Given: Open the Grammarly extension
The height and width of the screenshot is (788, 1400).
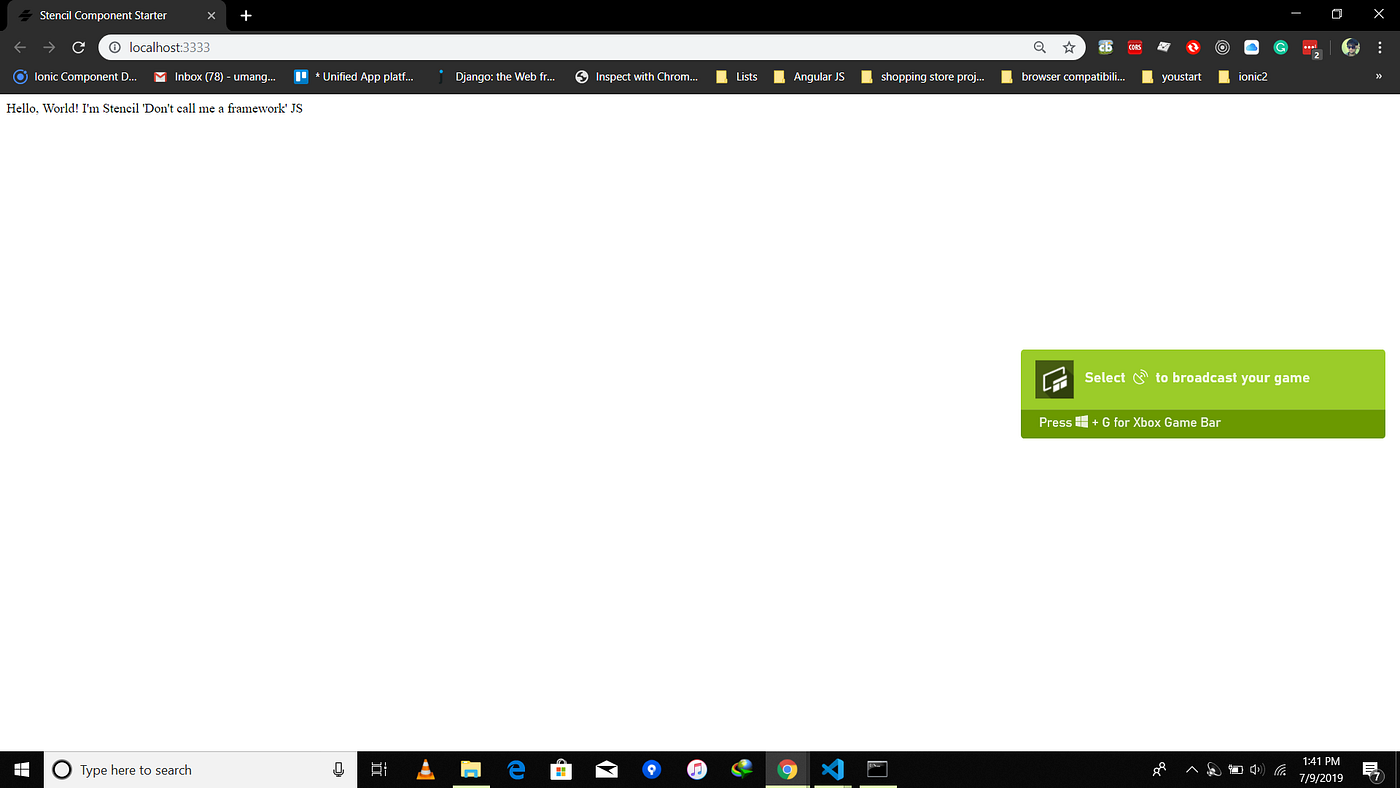Looking at the screenshot, I should pyautogui.click(x=1280, y=47).
